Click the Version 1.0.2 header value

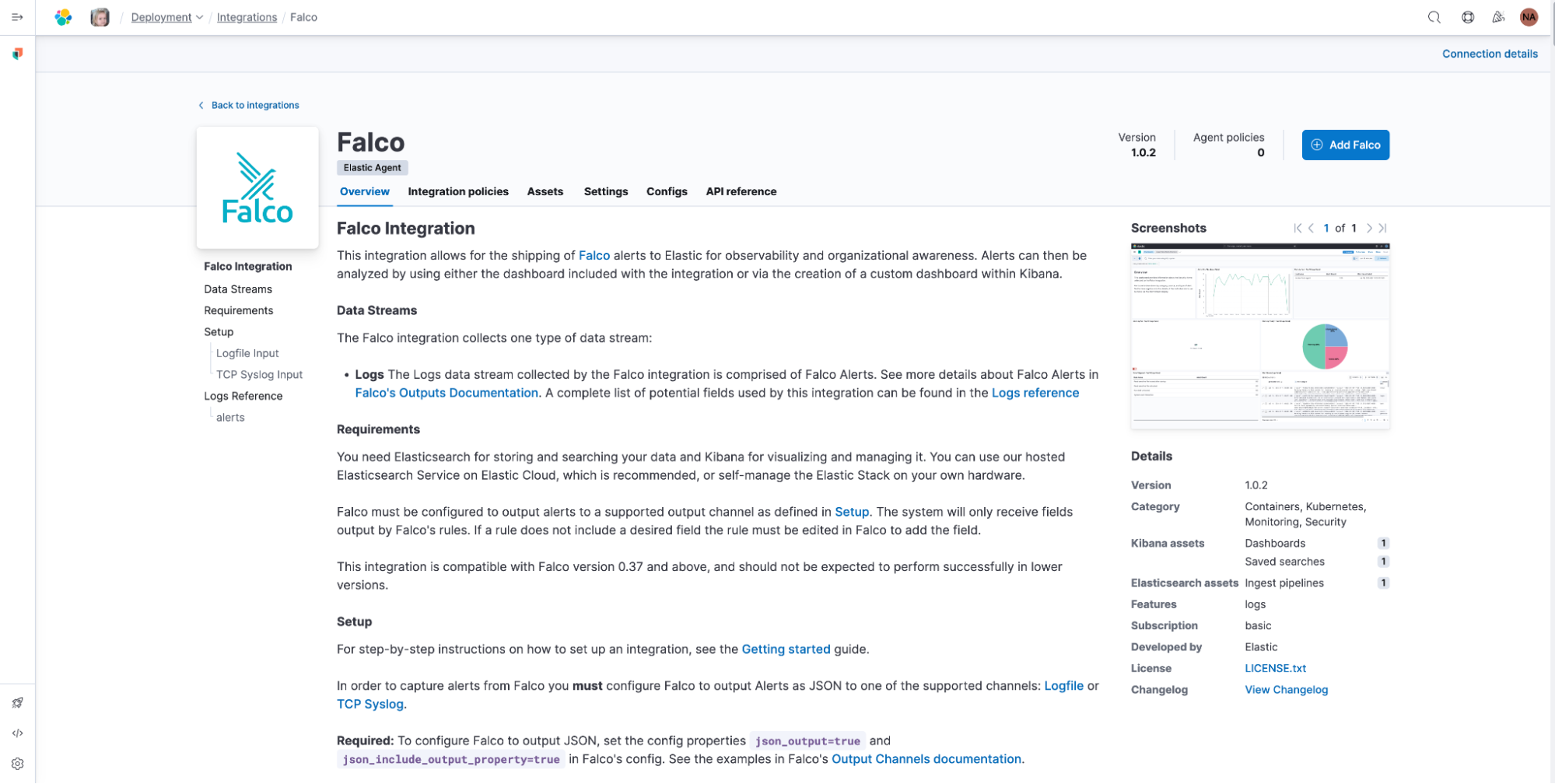[1143, 152]
